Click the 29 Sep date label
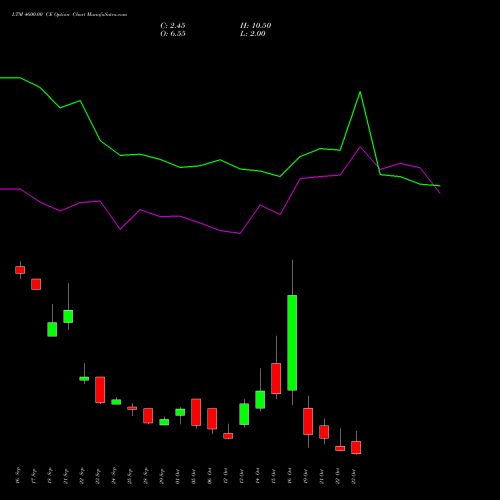 161,476
